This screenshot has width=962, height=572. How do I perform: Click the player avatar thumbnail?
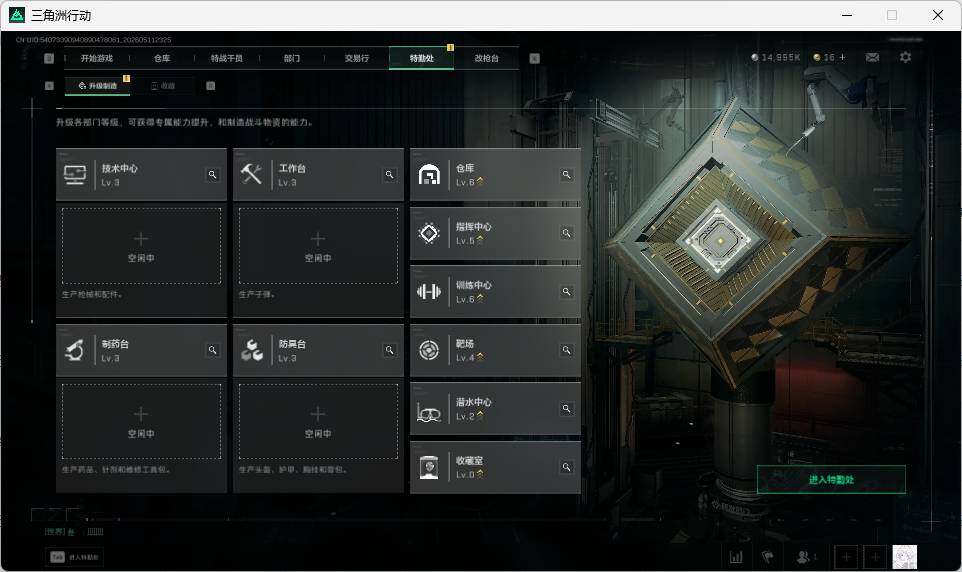point(904,557)
